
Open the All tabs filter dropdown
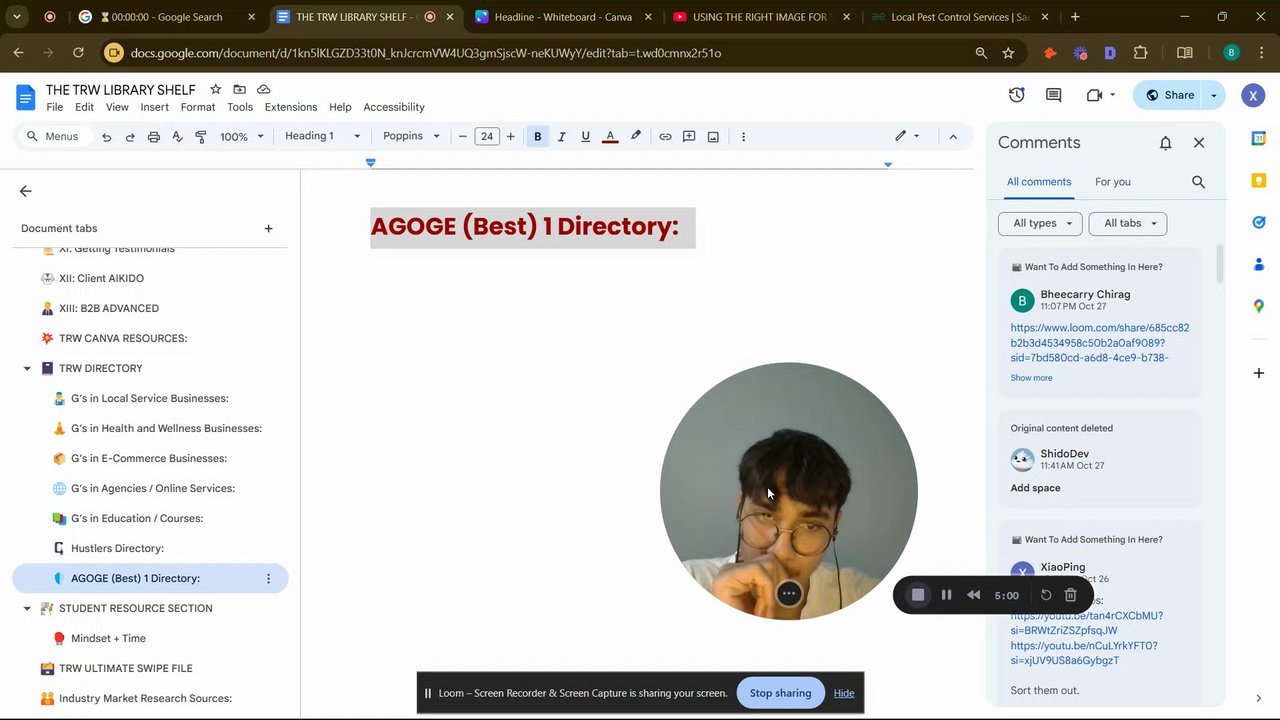click(1130, 223)
